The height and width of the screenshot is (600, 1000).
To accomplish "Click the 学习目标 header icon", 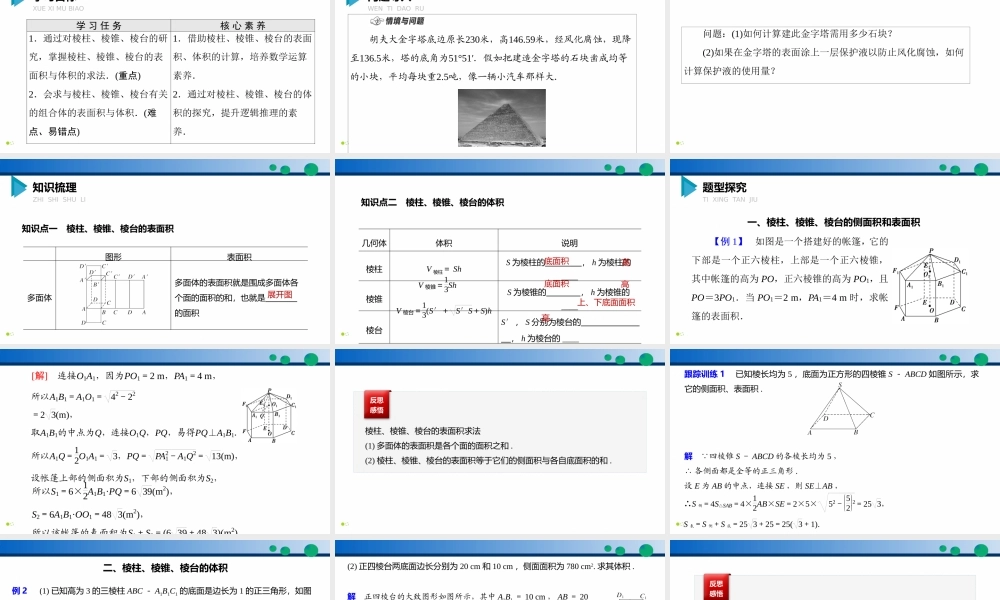I will (x=18, y=5).
